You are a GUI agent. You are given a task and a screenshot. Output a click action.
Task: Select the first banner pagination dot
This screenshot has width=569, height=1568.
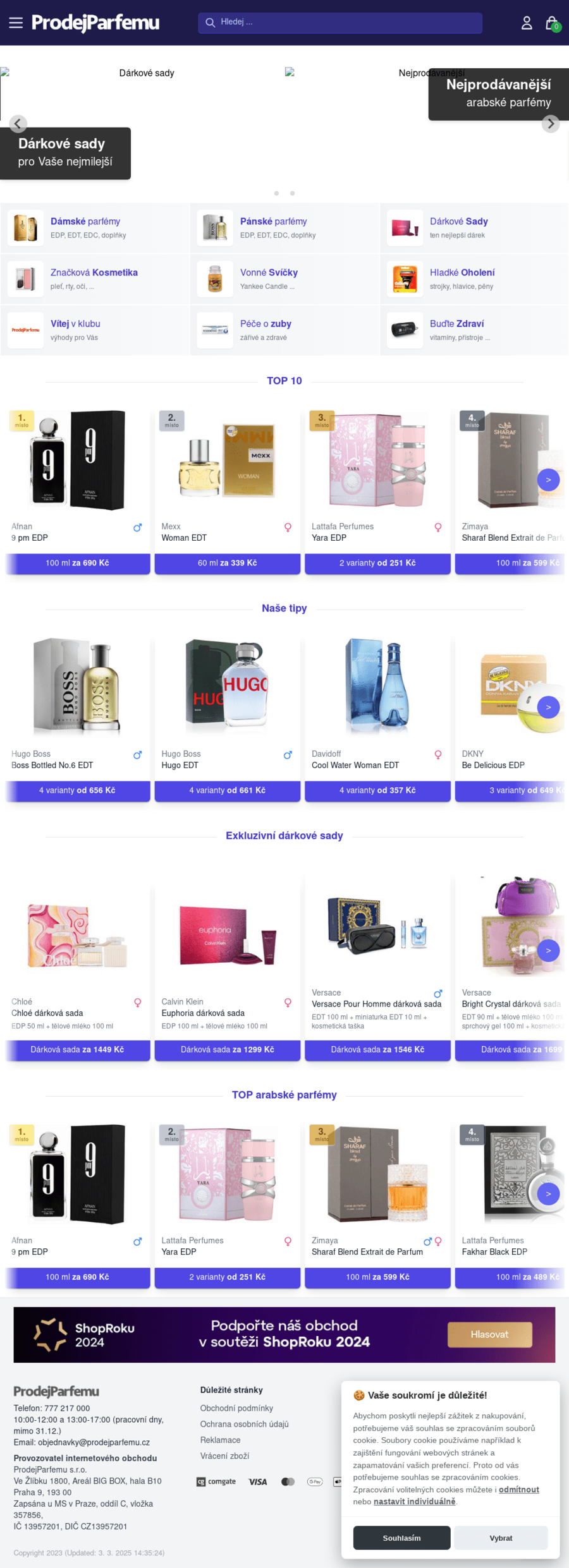[276, 193]
